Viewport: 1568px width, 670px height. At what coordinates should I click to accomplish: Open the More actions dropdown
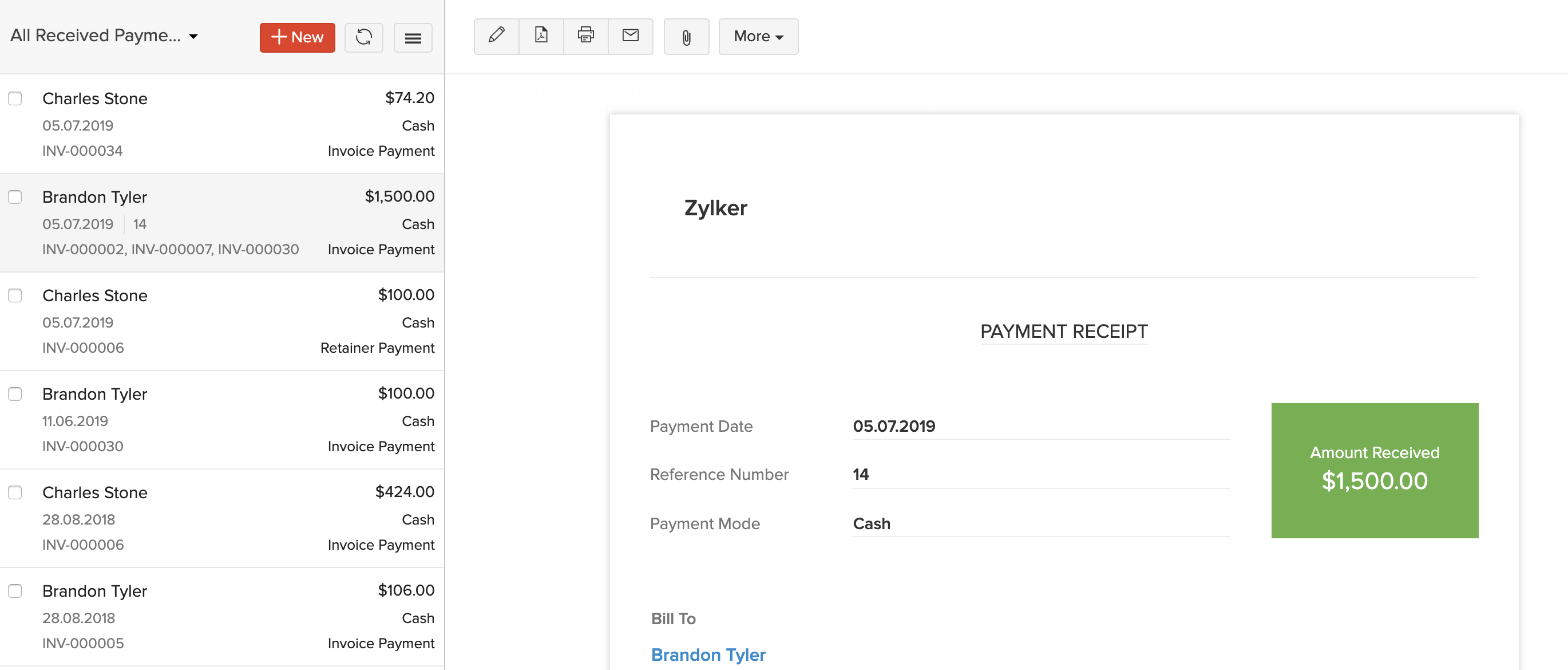click(758, 37)
